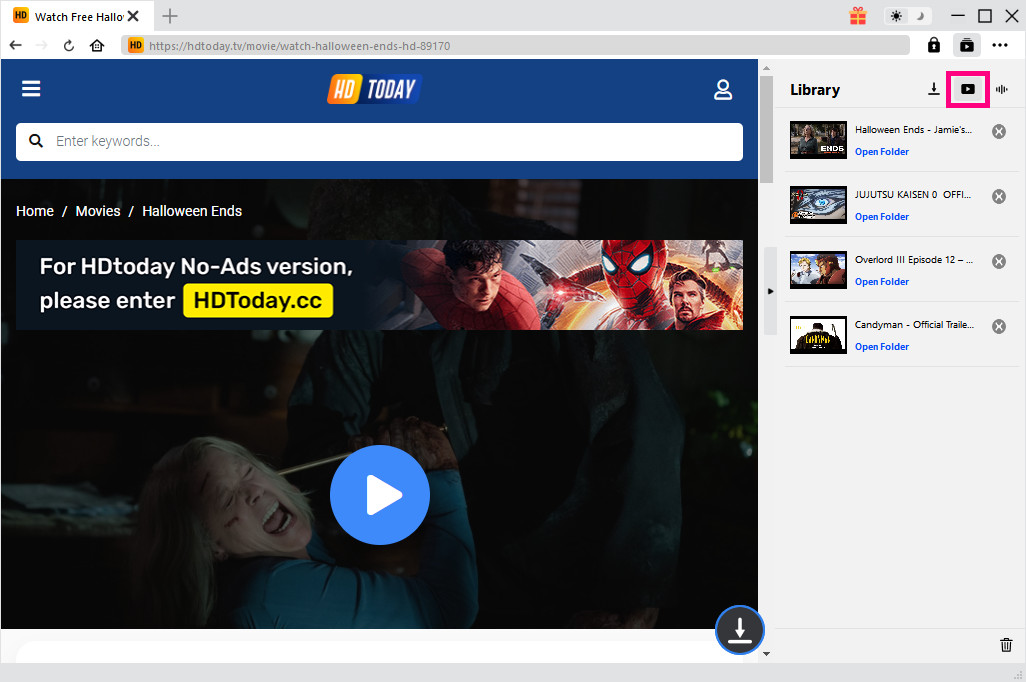Click the trash icon to clear library
Viewport: 1026px width, 682px height.
tap(1006, 645)
